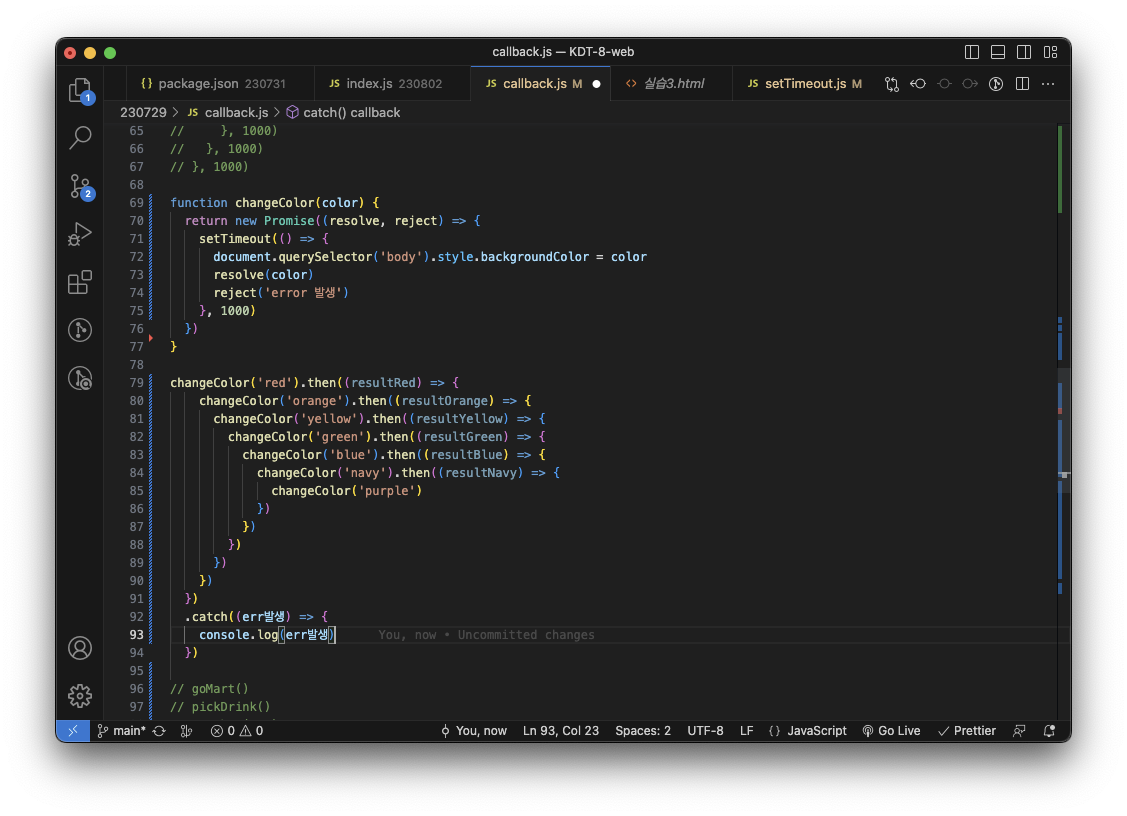Change end of line sequence LF
Image resolution: width=1127 pixels, height=816 pixels.
[747, 730]
